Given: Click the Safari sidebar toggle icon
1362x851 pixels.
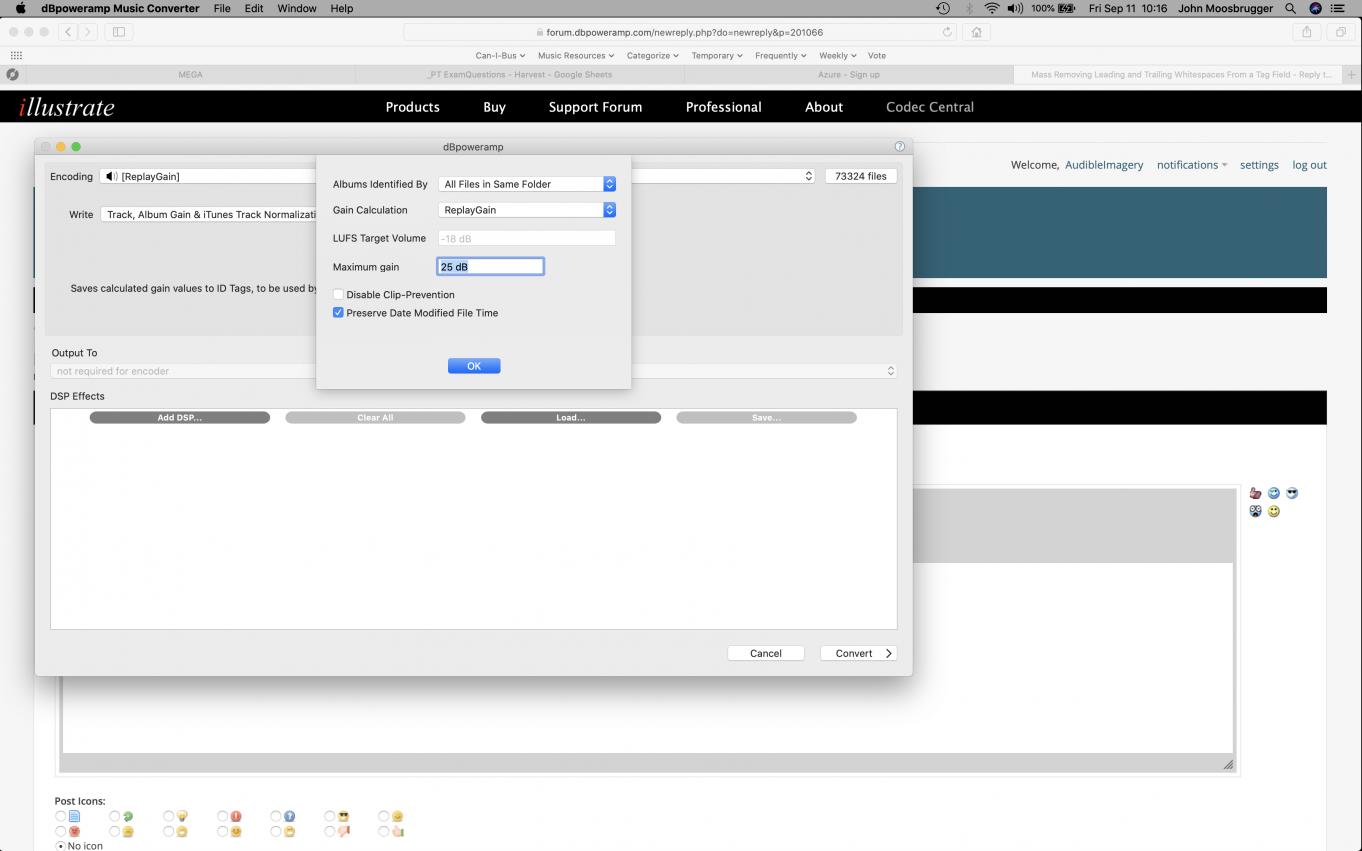Looking at the screenshot, I should [x=118, y=32].
